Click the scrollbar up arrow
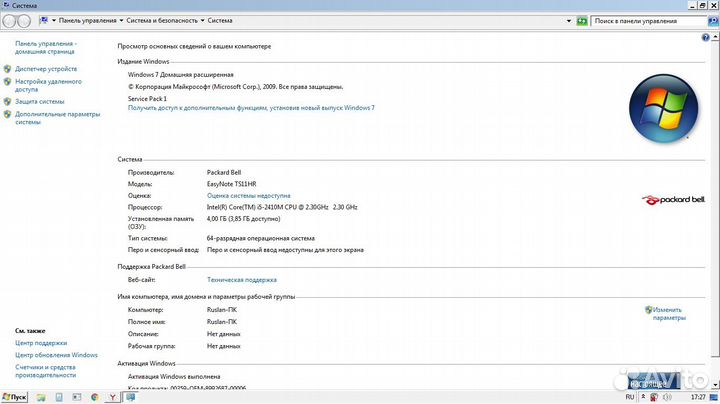 [x=715, y=37]
